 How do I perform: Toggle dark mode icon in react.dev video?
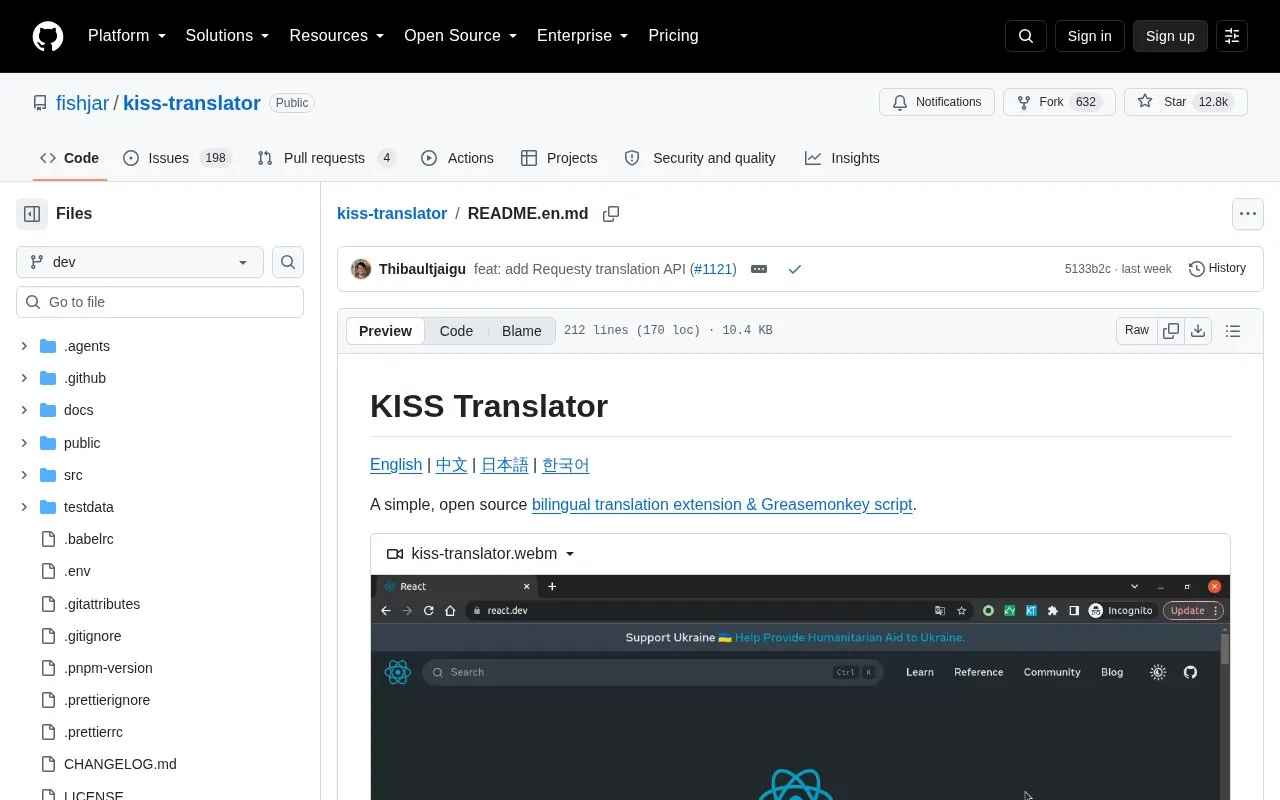point(1158,672)
